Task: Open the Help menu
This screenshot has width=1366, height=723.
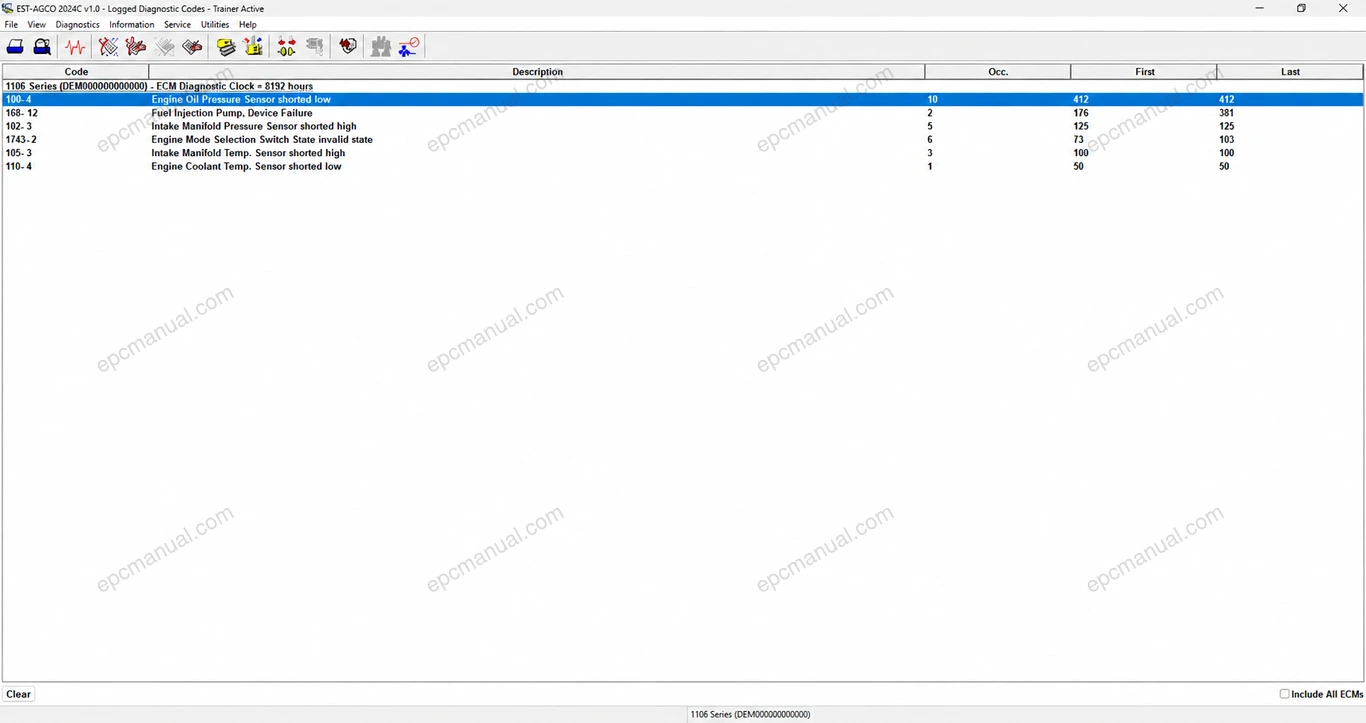Action: click(x=248, y=24)
